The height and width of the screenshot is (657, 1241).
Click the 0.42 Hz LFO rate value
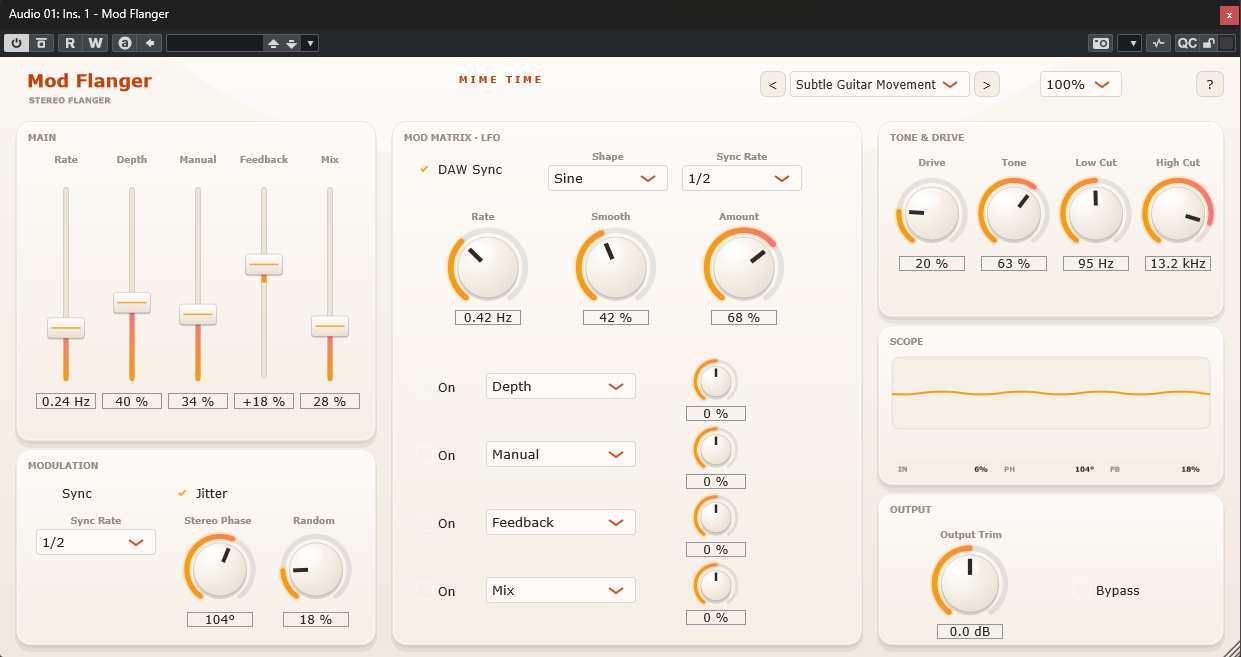point(488,317)
